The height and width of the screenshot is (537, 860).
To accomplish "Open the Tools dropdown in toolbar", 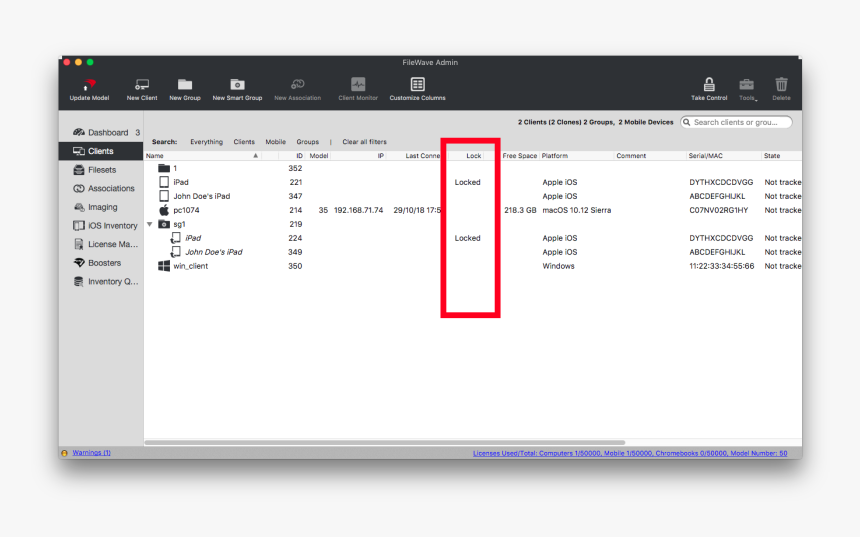I will pos(747,87).
